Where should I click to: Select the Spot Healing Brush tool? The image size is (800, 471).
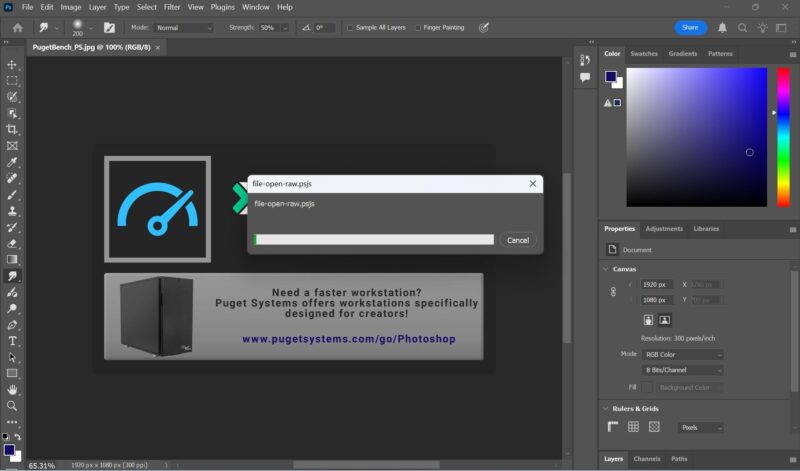click(x=12, y=178)
